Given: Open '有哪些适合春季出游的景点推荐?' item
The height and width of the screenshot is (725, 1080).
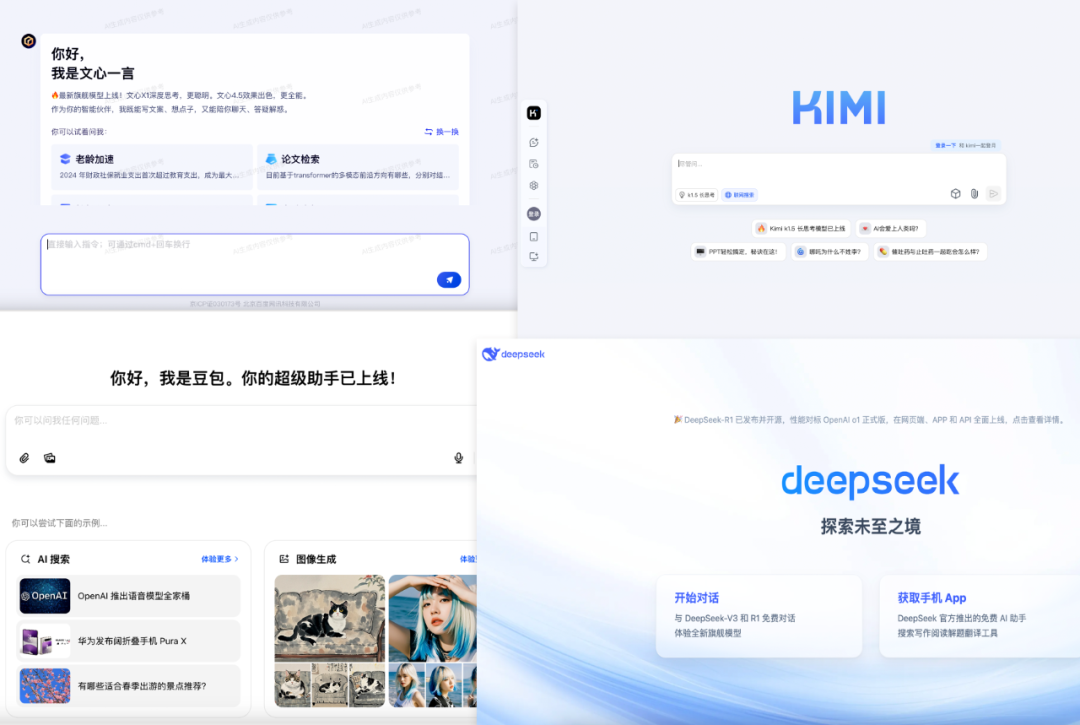Looking at the screenshot, I should [129, 686].
